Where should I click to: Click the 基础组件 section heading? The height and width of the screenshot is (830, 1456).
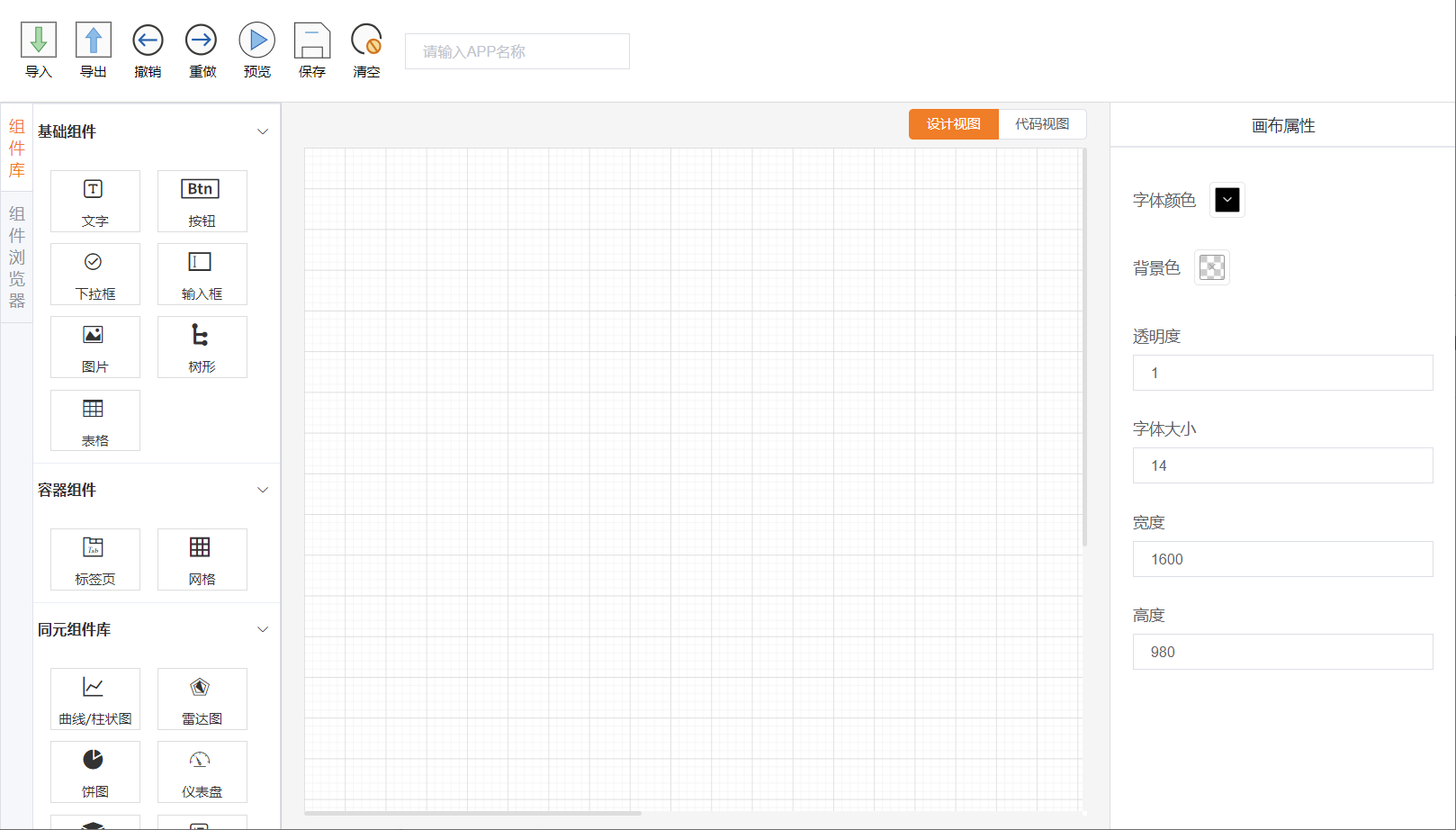tap(67, 131)
